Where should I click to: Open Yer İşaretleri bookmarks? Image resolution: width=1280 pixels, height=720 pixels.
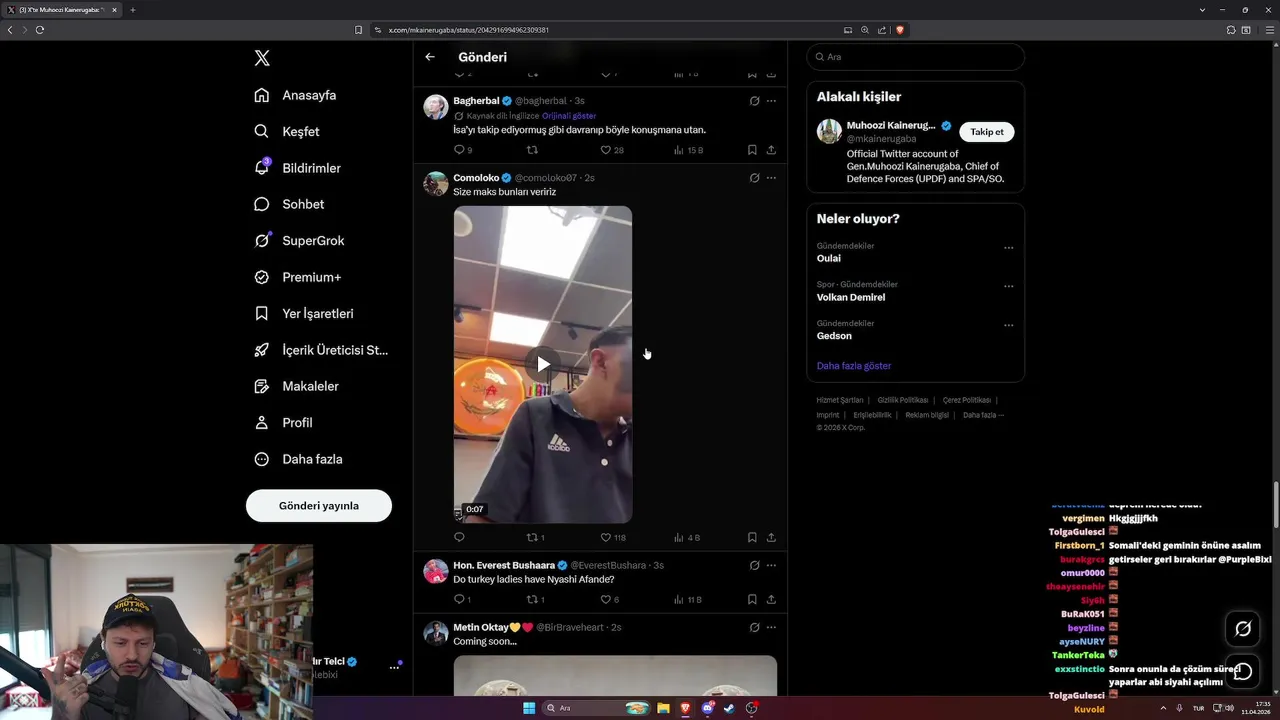[304, 313]
